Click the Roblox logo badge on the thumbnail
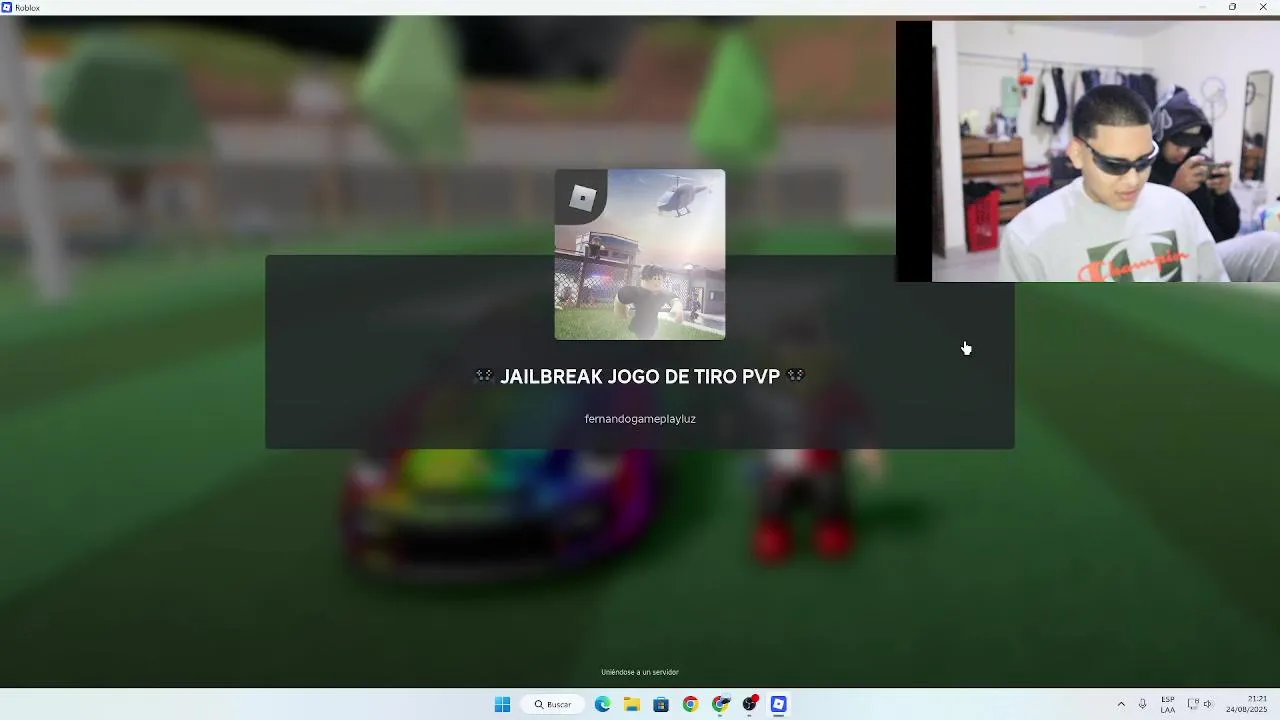1280x720 pixels. tap(581, 197)
